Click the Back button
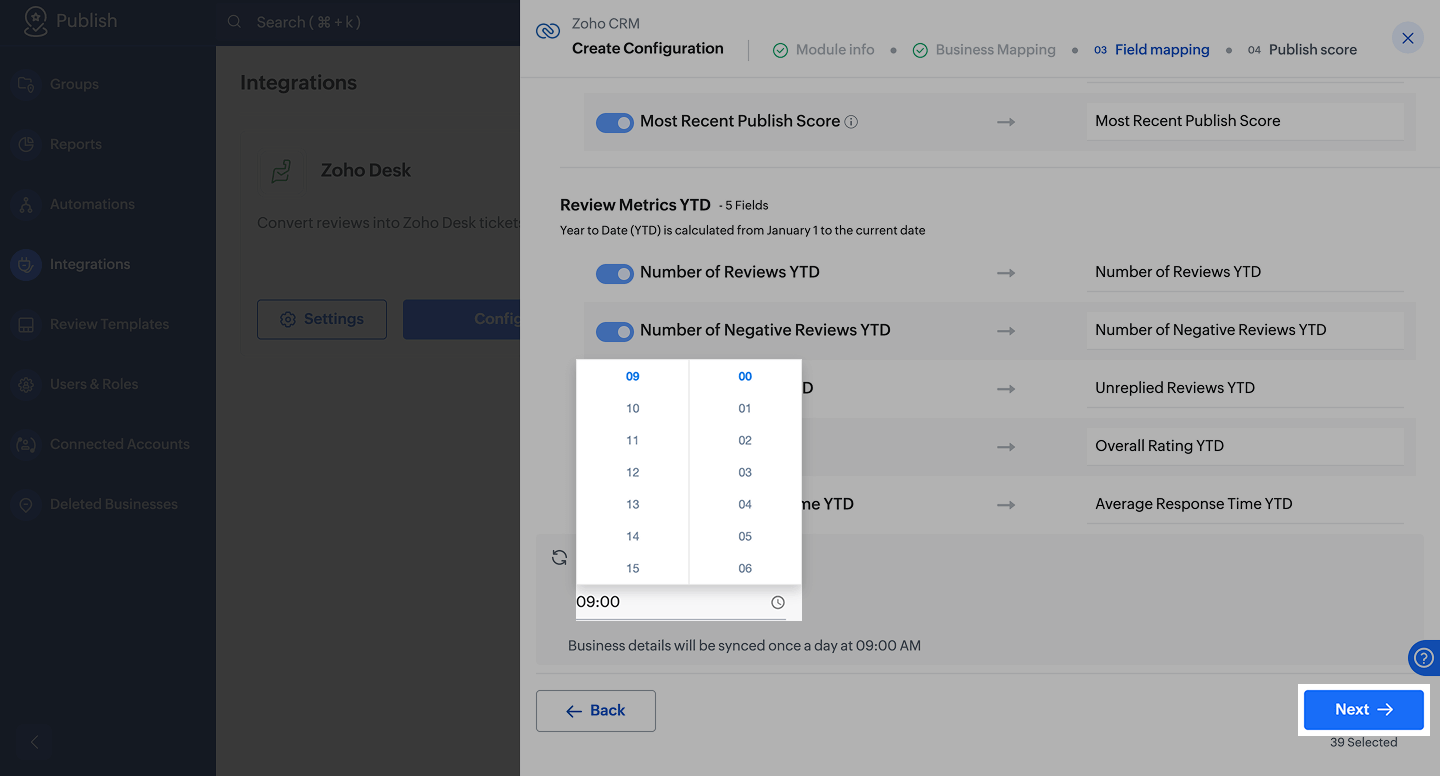 pos(596,711)
